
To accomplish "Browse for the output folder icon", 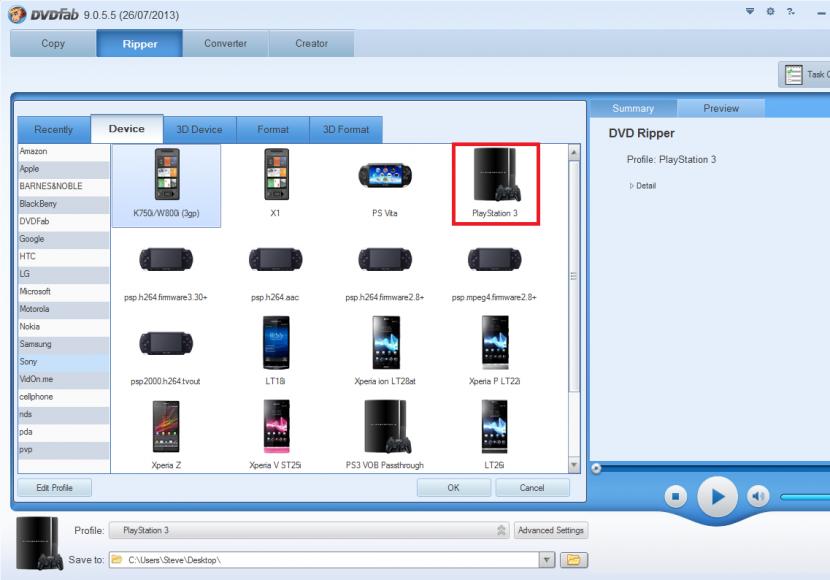I will (x=574, y=560).
